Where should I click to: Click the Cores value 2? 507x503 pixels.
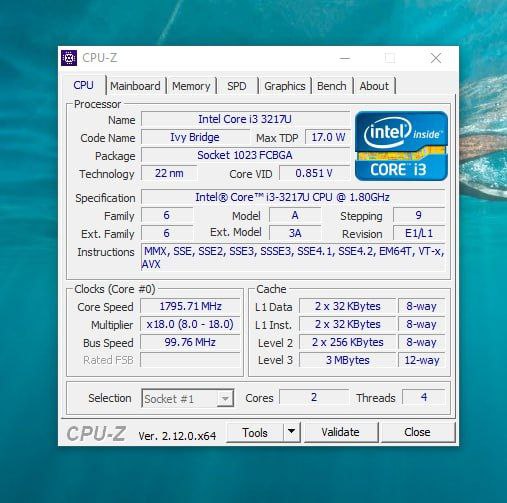pyautogui.click(x=314, y=397)
